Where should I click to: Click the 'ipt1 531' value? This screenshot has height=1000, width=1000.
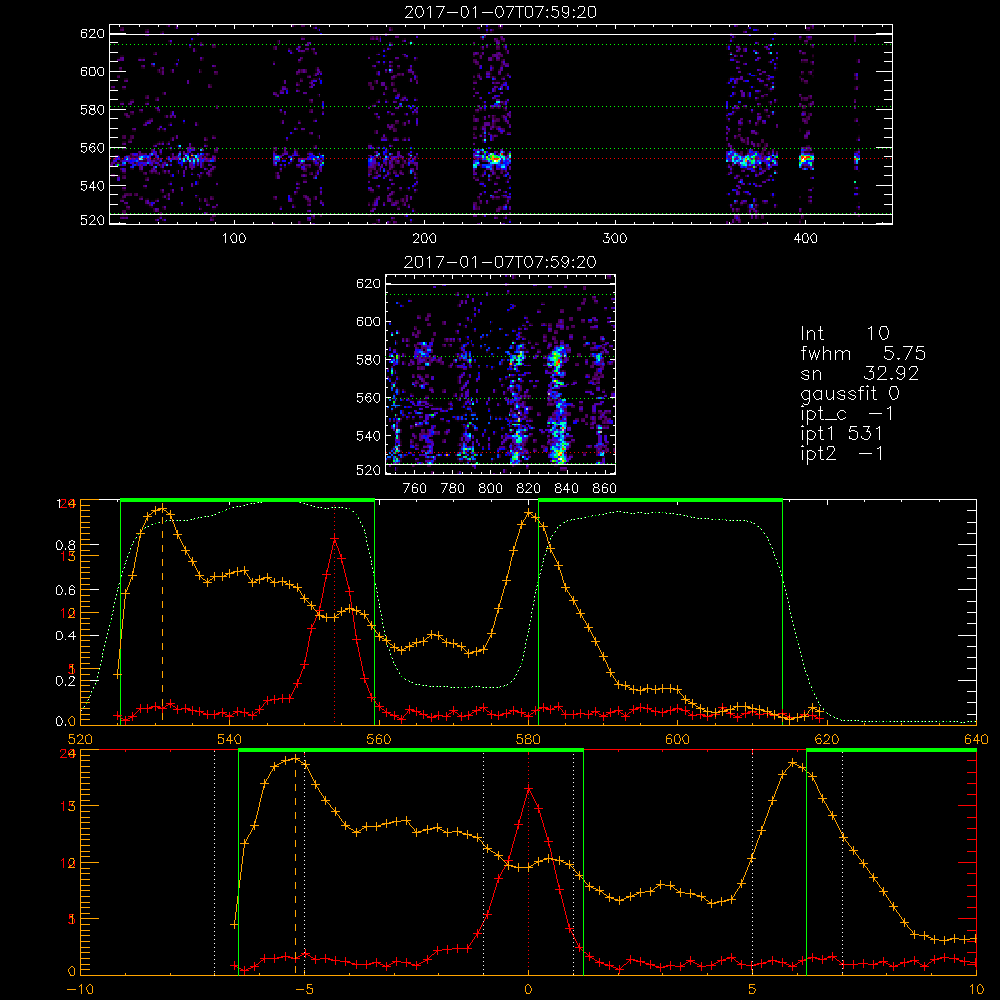pos(841,434)
